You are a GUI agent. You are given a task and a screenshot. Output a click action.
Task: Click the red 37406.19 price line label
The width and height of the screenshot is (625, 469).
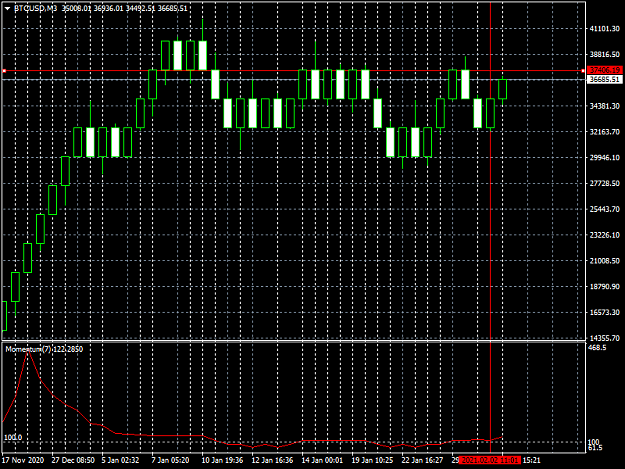(605, 71)
